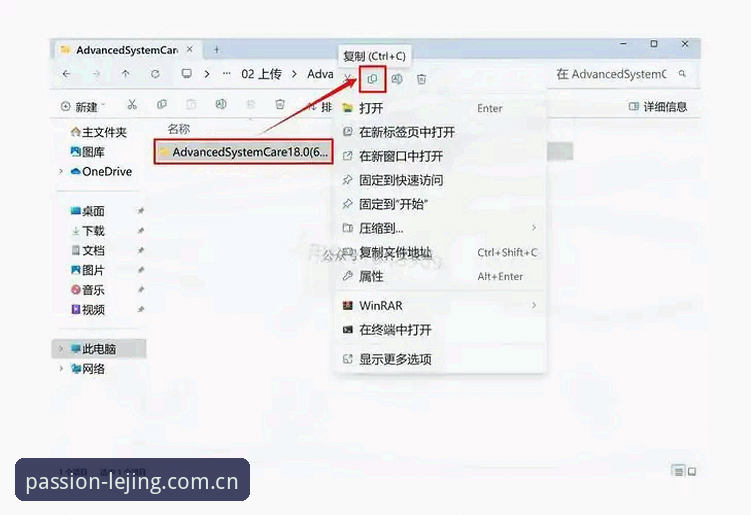Choose 在新窗口中打开
Image resolution: width=751 pixels, height=515 pixels.
coord(441,156)
